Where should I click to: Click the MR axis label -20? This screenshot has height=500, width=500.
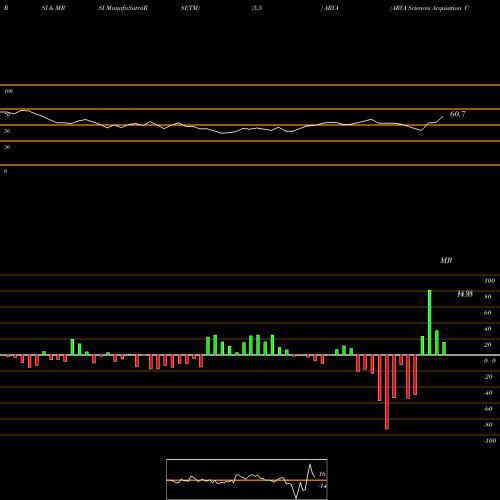[488, 377]
